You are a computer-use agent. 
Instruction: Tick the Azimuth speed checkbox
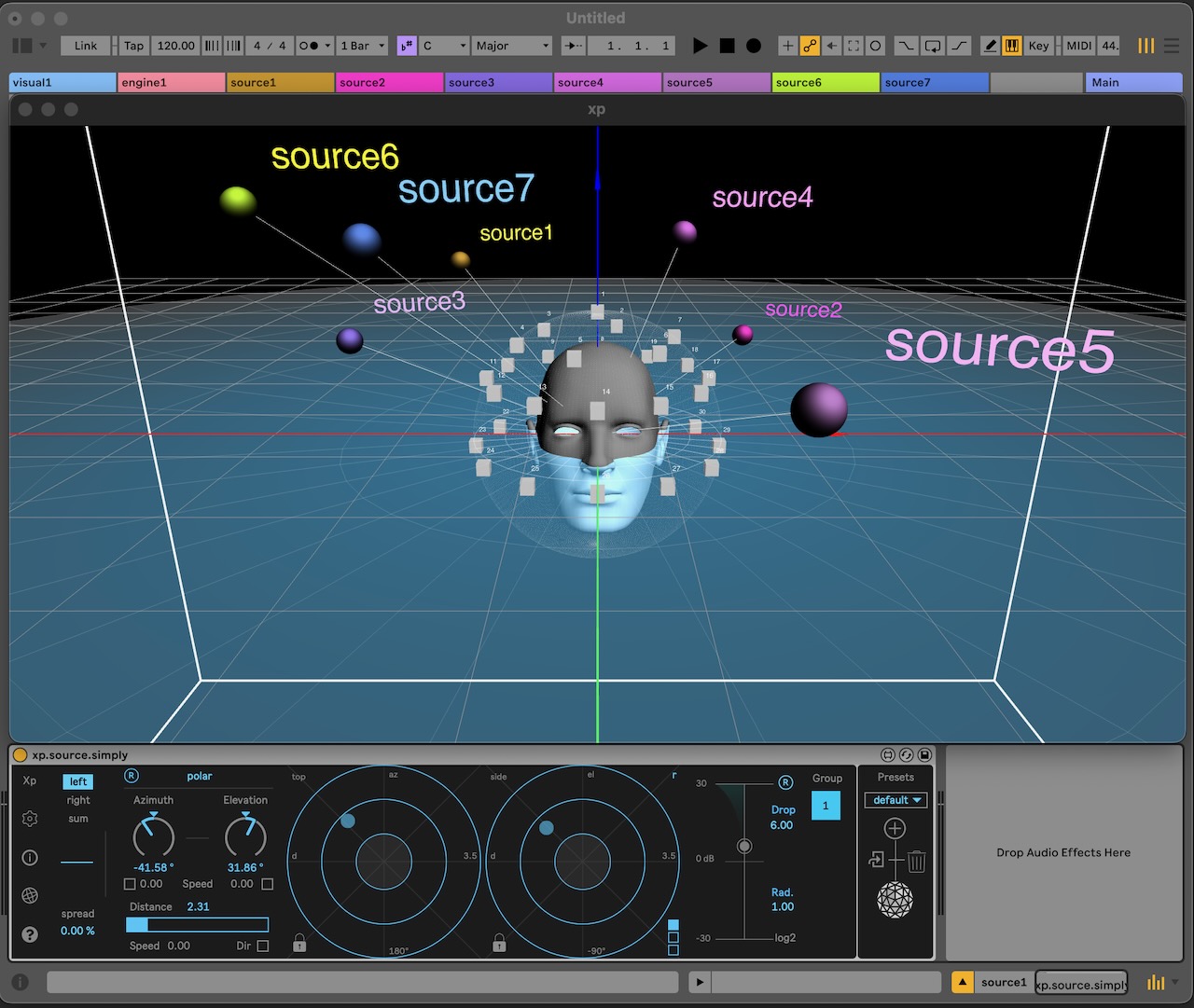point(131,884)
